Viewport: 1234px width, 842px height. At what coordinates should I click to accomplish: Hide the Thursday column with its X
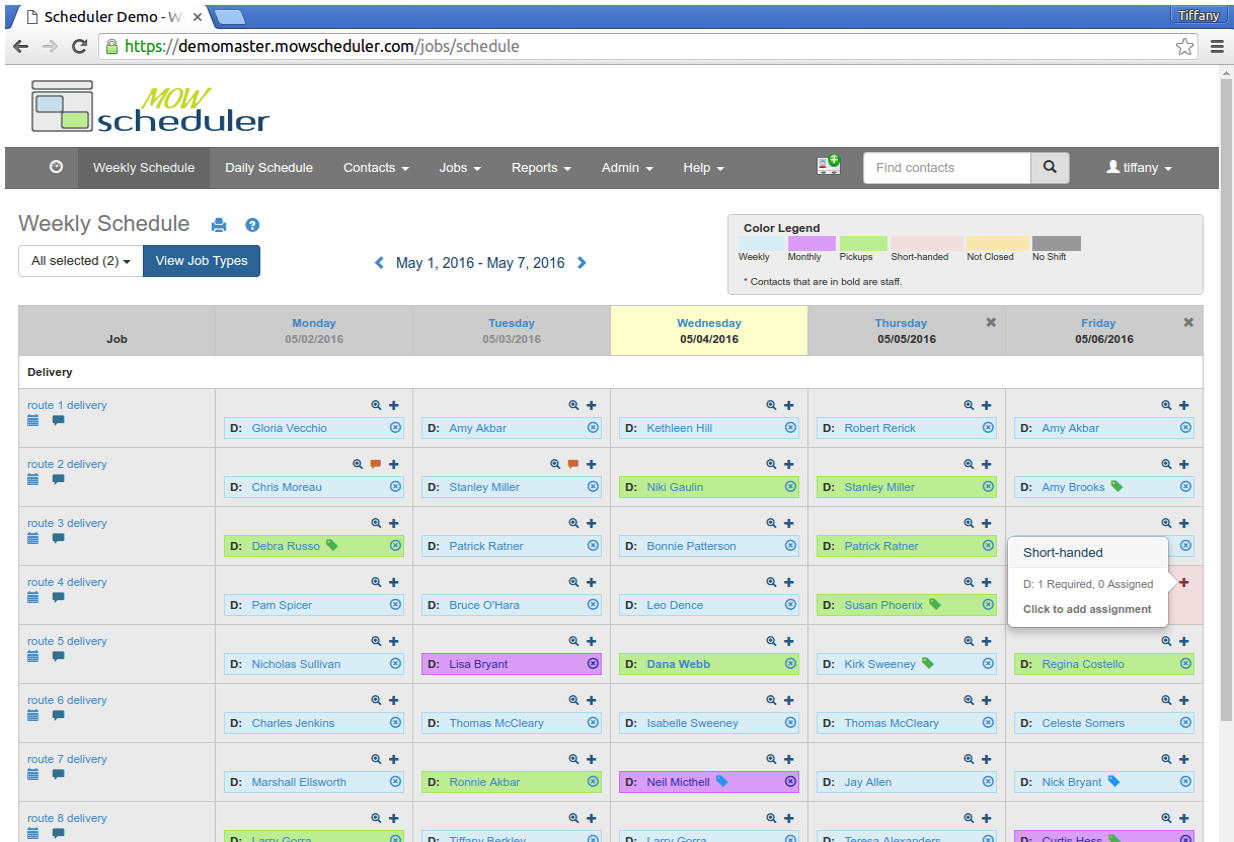click(991, 322)
